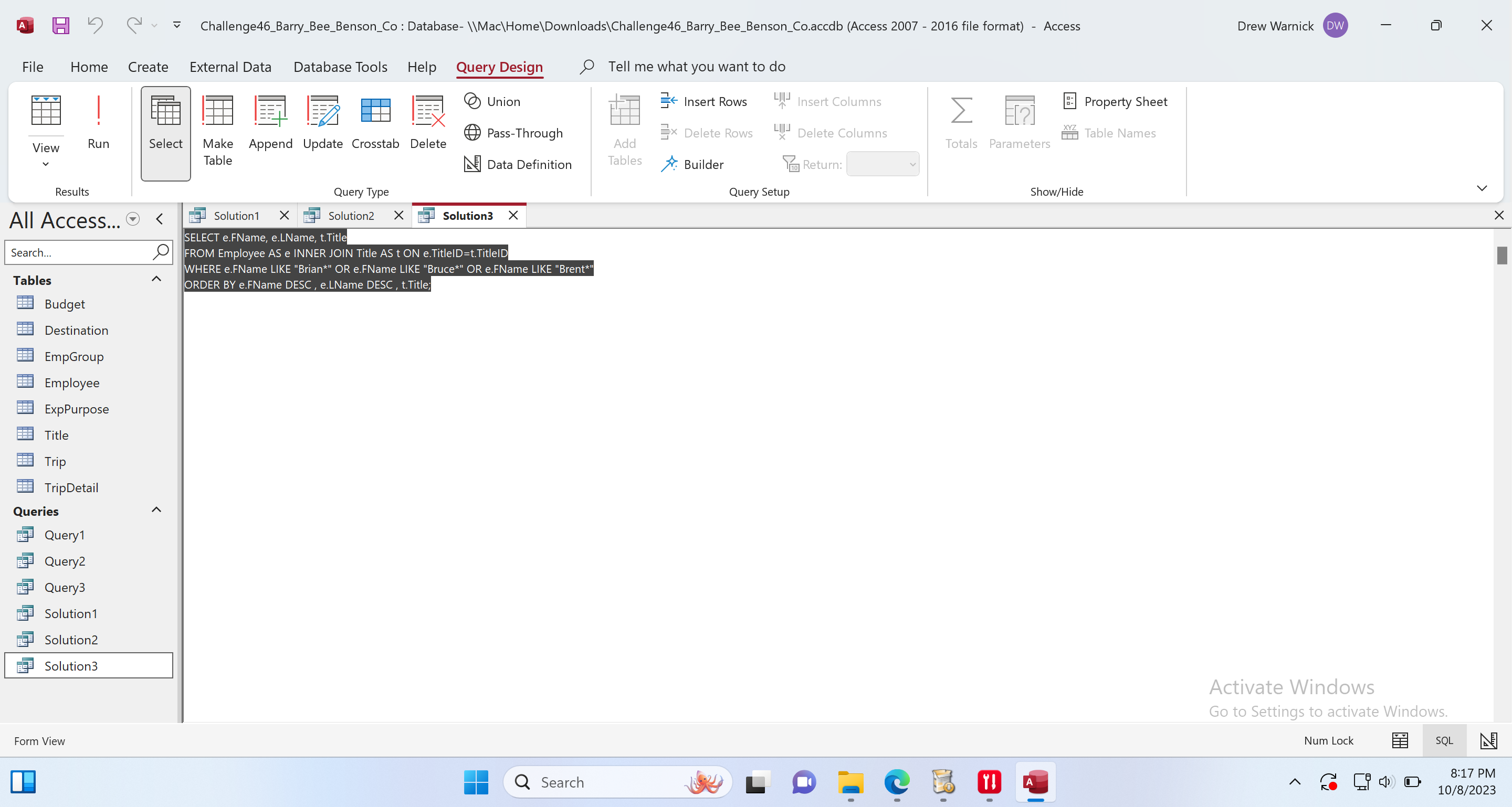Viewport: 1512px width, 807px height.
Task: Open Microsoft Edge from the taskbar
Action: (x=896, y=782)
